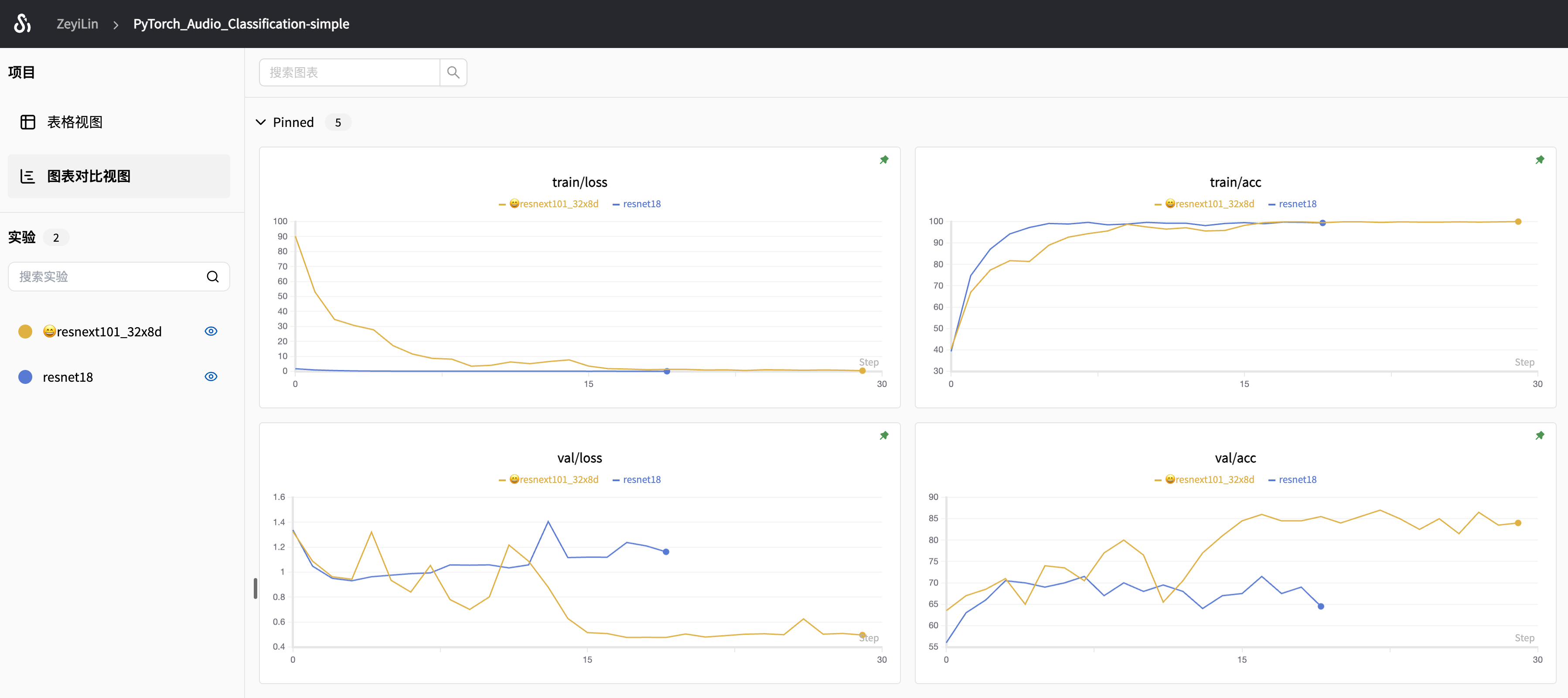Screen dimensions: 1568x698
Task: Unpin the val/acc chart
Action: pyautogui.click(x=1539, y=435)
